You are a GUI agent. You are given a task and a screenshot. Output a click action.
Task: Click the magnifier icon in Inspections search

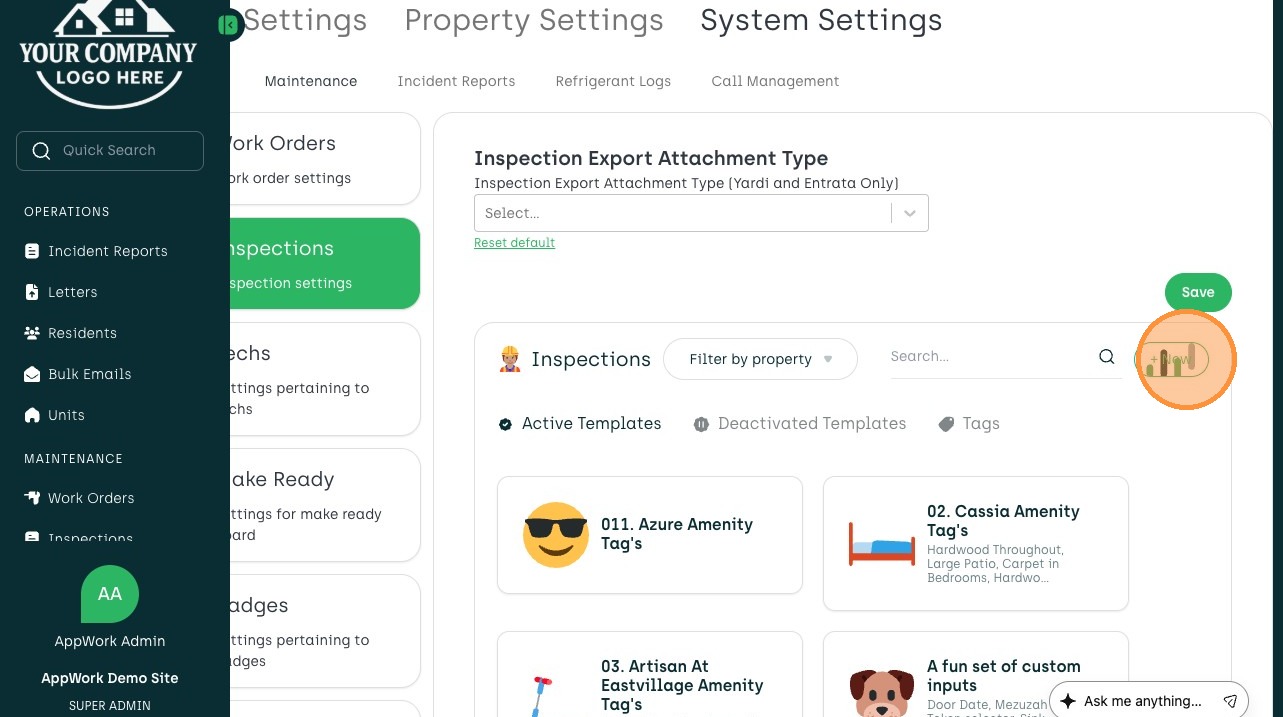pyautogui.click(x=1106, y=357)
